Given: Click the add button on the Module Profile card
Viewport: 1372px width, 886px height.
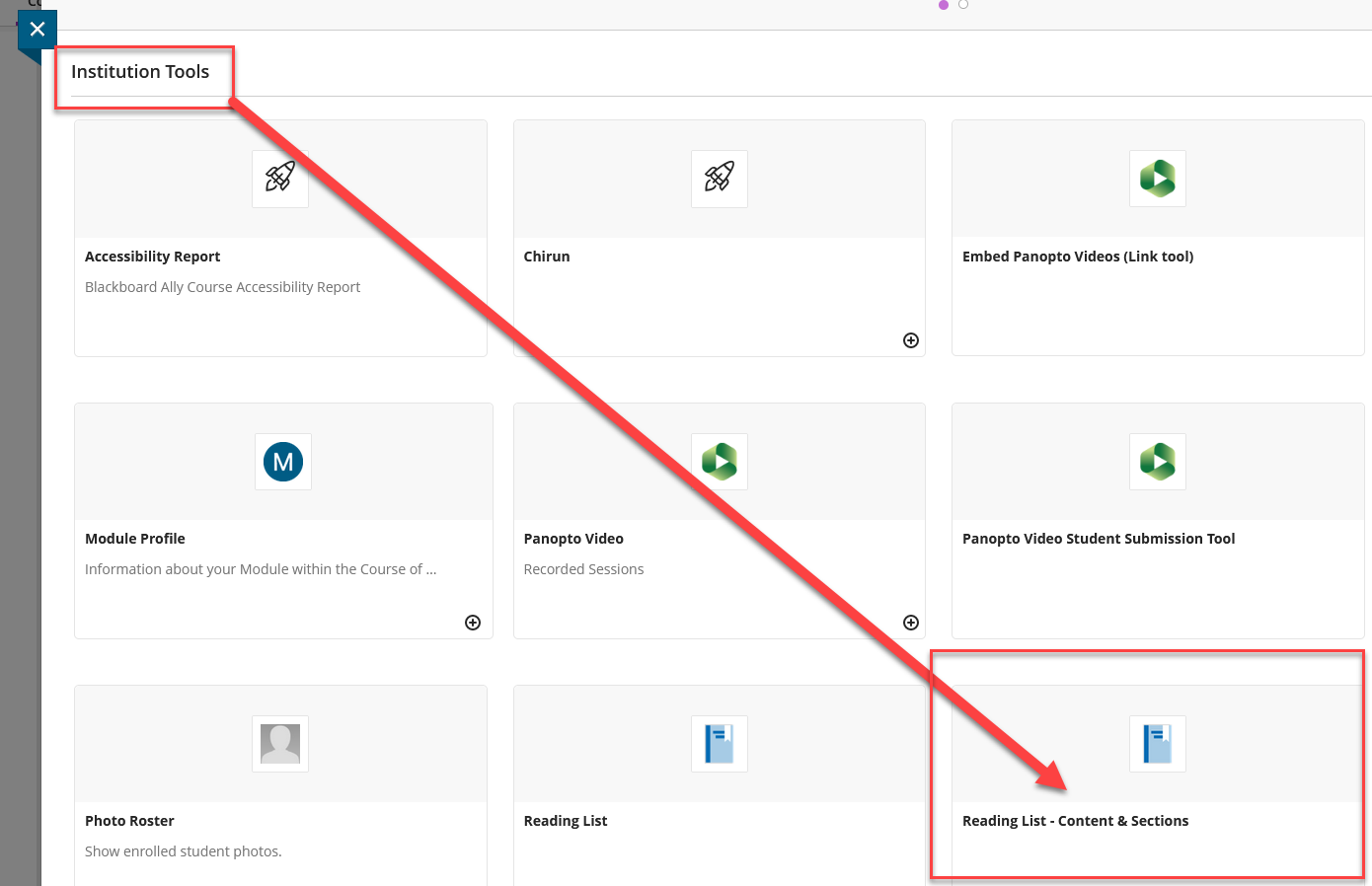Looking at the screenshot, I should (x=472, y=622).
